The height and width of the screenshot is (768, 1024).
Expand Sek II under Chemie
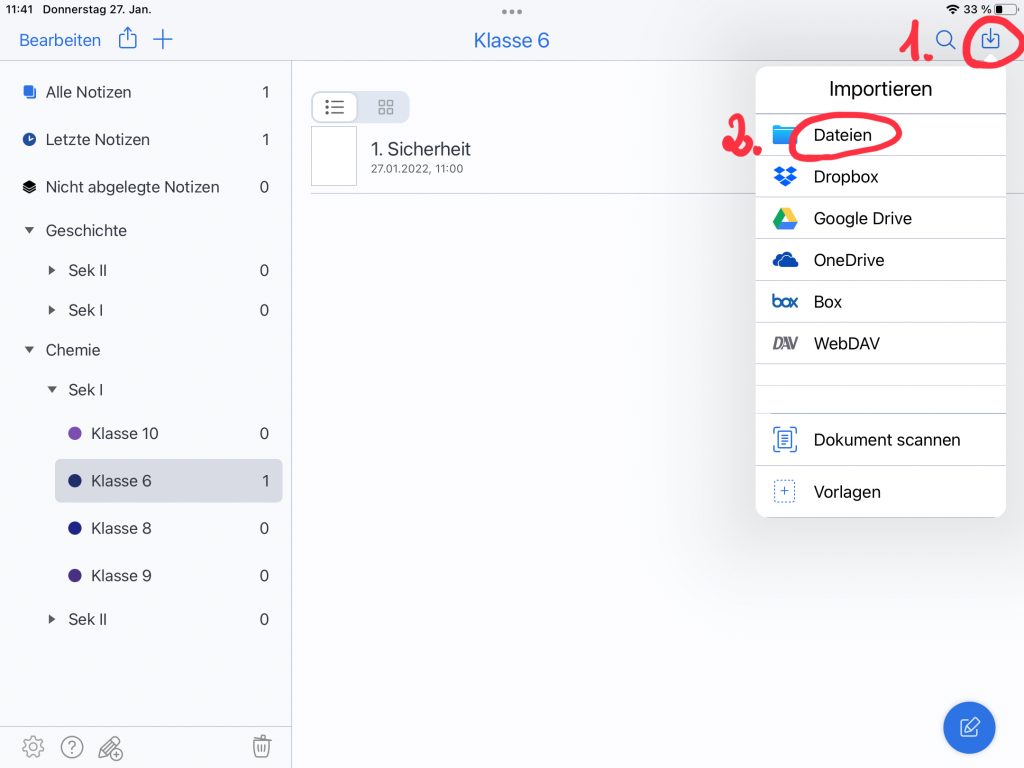point(52,620)
